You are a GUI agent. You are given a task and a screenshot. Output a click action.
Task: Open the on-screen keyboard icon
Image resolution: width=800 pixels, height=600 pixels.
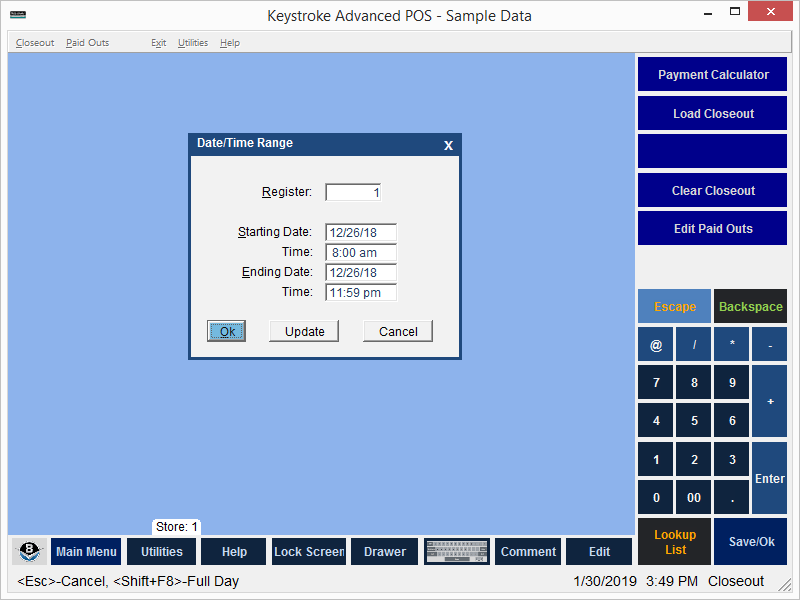[x=457, y=551]
